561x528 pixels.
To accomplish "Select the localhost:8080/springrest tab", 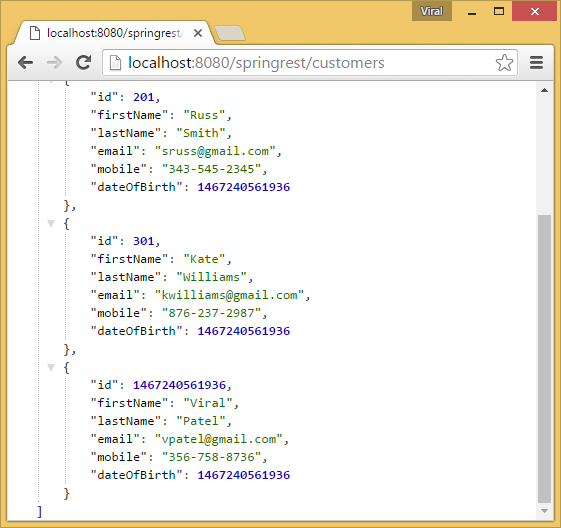I will click(114, 33).
